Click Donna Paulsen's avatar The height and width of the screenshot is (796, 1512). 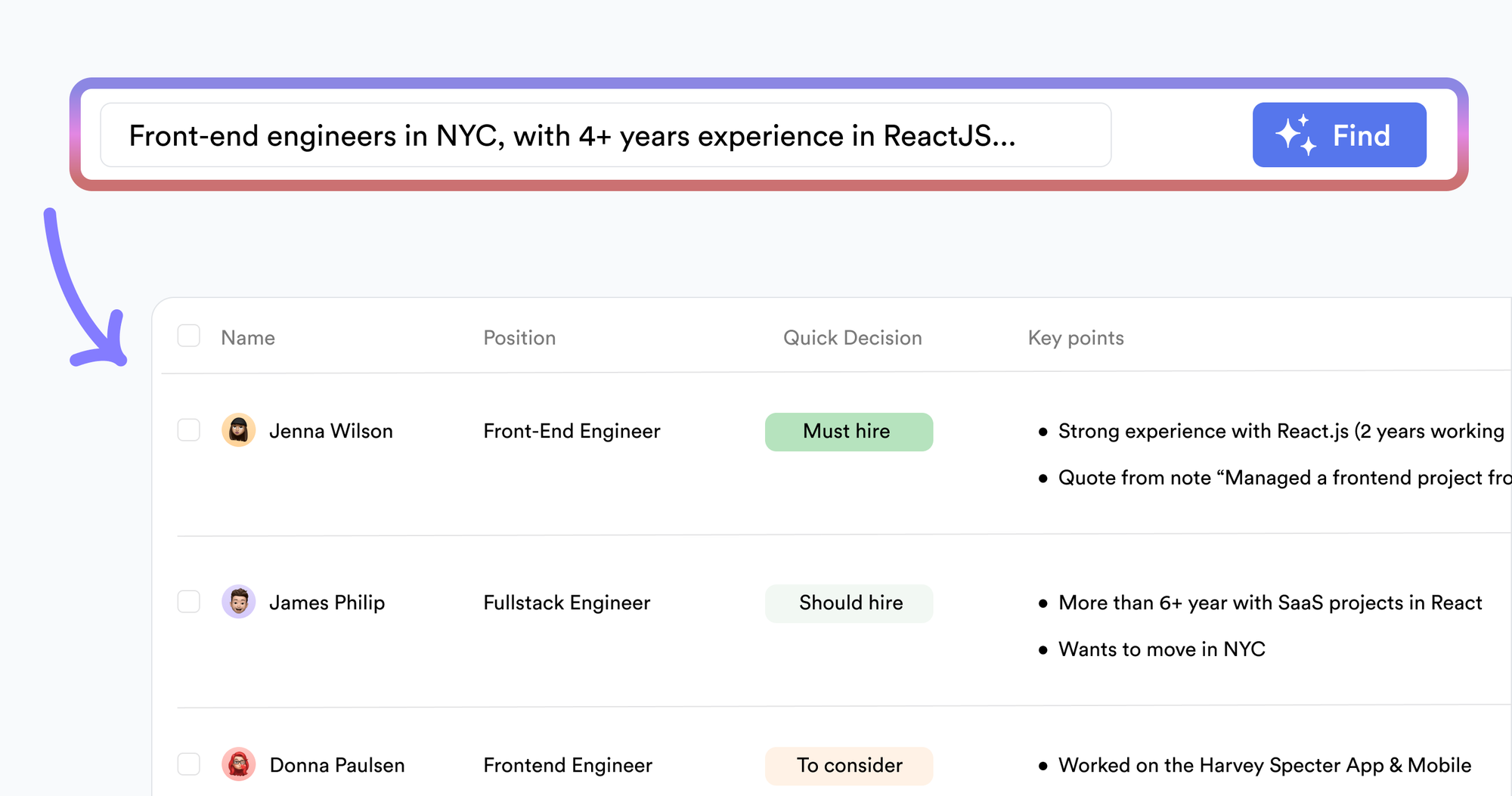238,764
